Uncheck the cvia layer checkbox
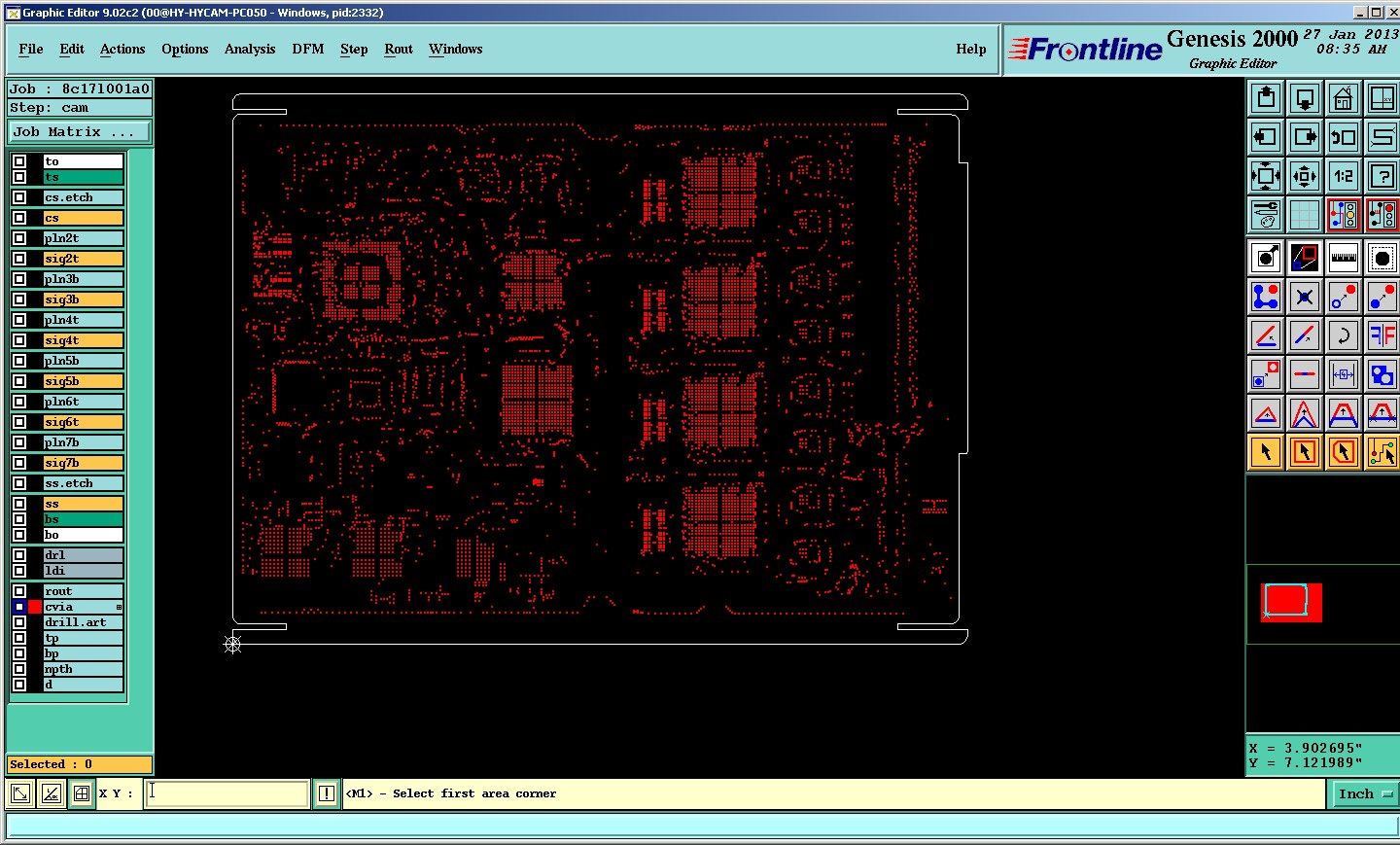 (19, 607)
